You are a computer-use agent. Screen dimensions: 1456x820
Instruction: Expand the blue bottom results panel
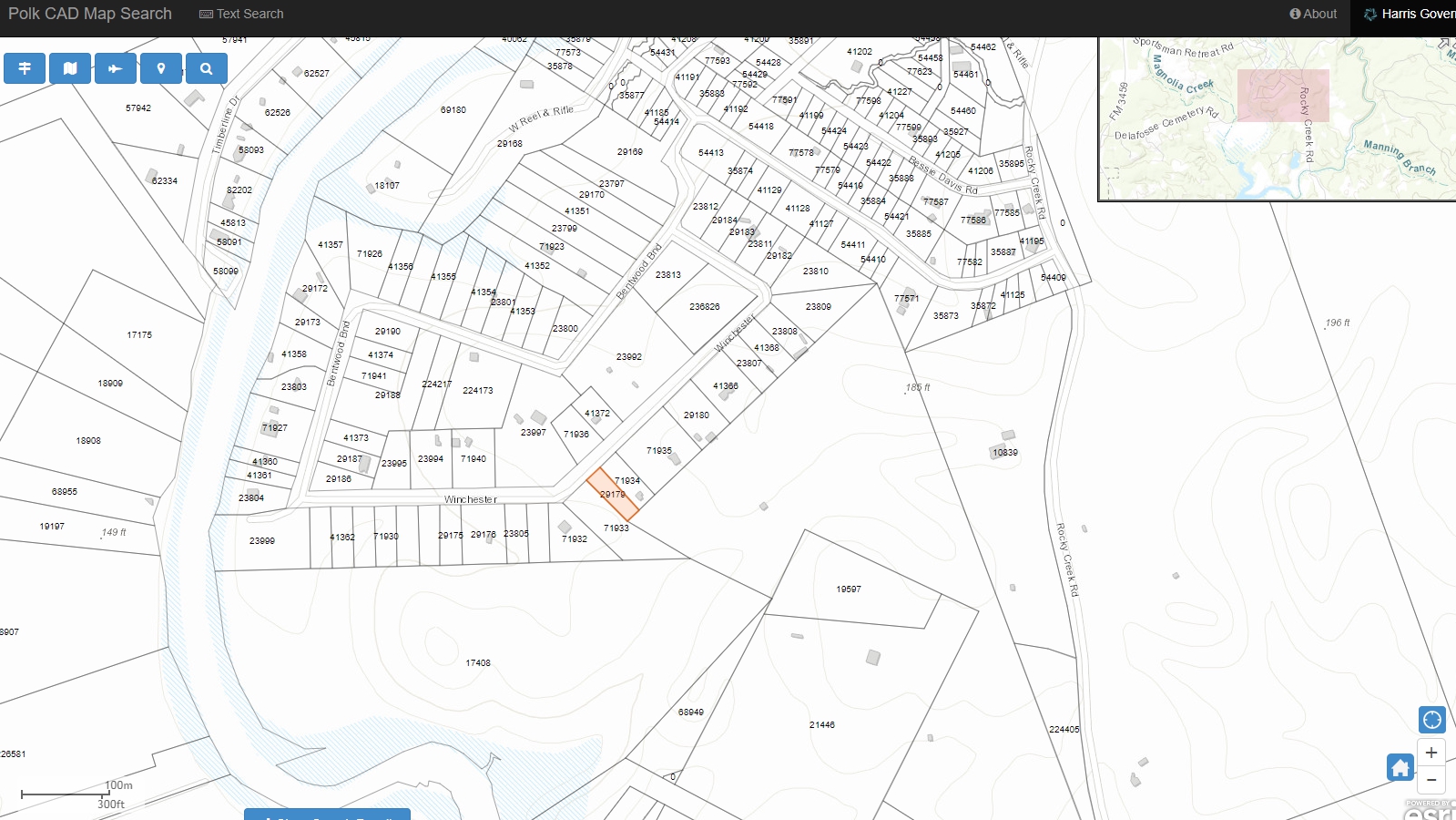(327, 814)
